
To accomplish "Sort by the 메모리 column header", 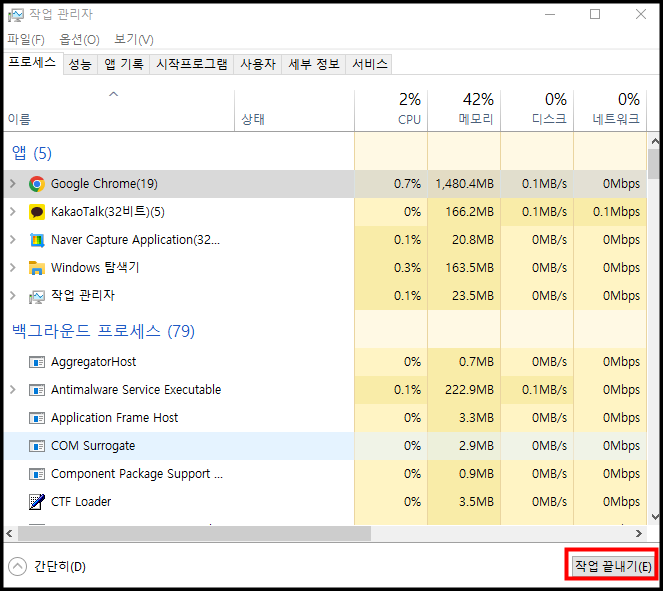I will [x=464, y=110].
